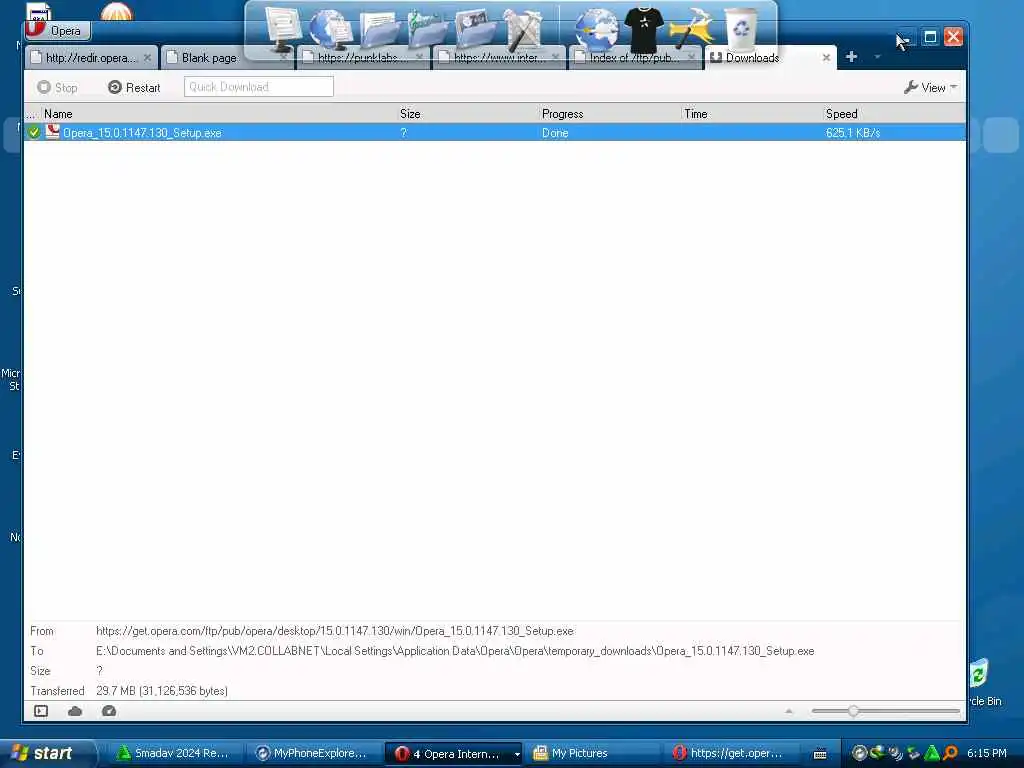
Task: Click the 6:15 PM clock
Action: [987, 753]
